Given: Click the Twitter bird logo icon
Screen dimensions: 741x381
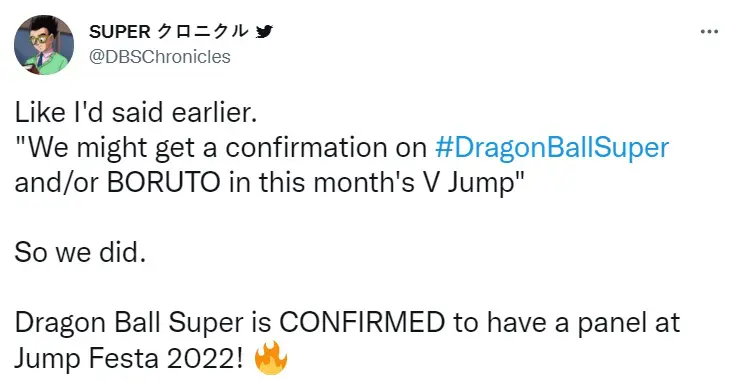Looking at the screenshot, I should (264, 32).
